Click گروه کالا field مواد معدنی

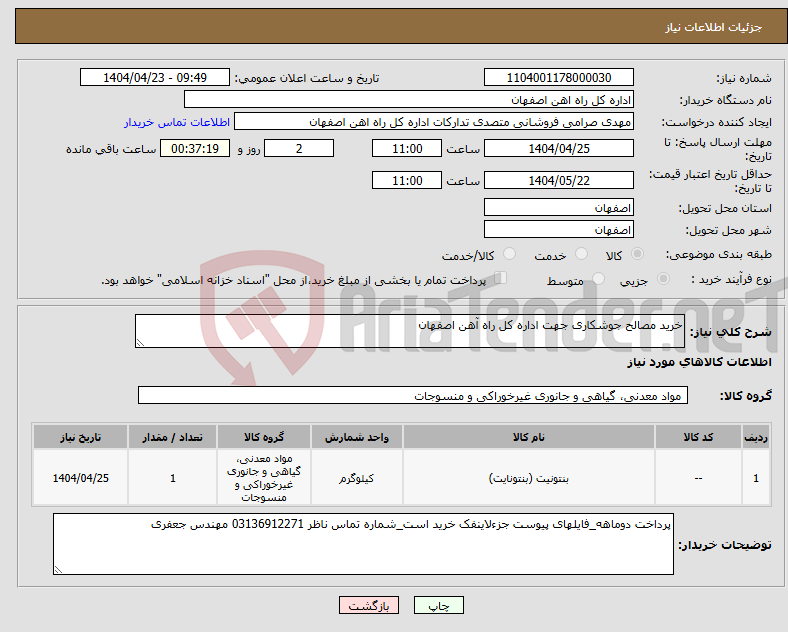pos(413,395)
